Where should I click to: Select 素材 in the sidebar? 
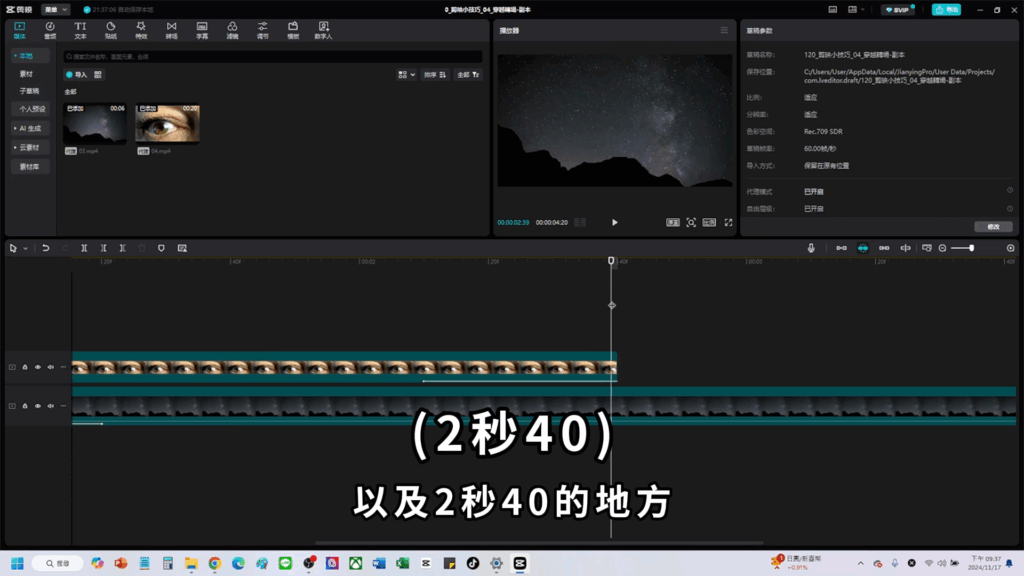point(26,74)
